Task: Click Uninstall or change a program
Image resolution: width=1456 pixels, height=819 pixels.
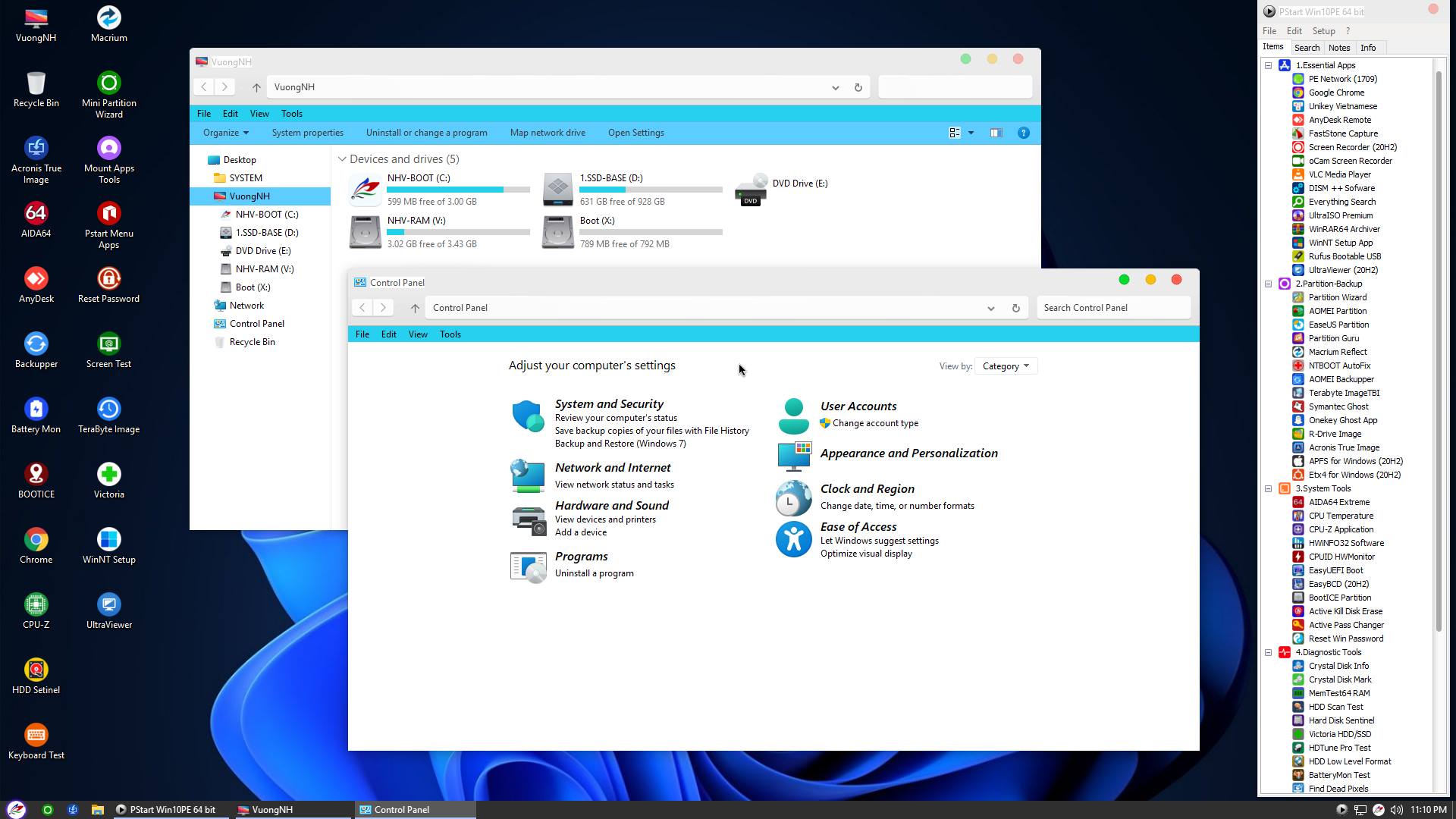Action: (426, 133)
